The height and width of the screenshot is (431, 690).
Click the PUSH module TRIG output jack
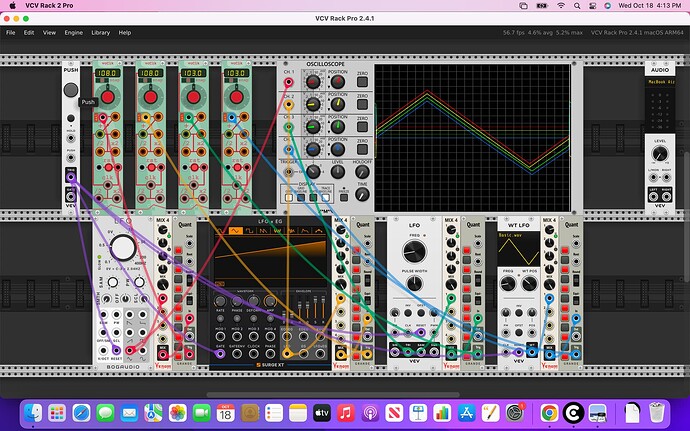[70, 177]
